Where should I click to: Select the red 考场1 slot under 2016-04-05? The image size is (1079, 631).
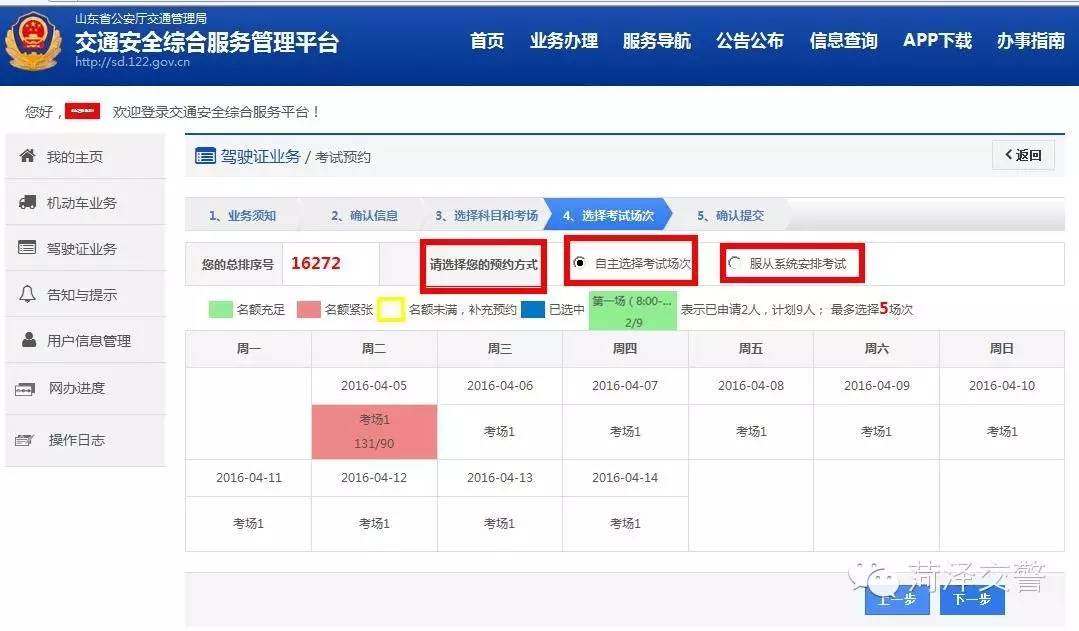(x=373, y=431)
